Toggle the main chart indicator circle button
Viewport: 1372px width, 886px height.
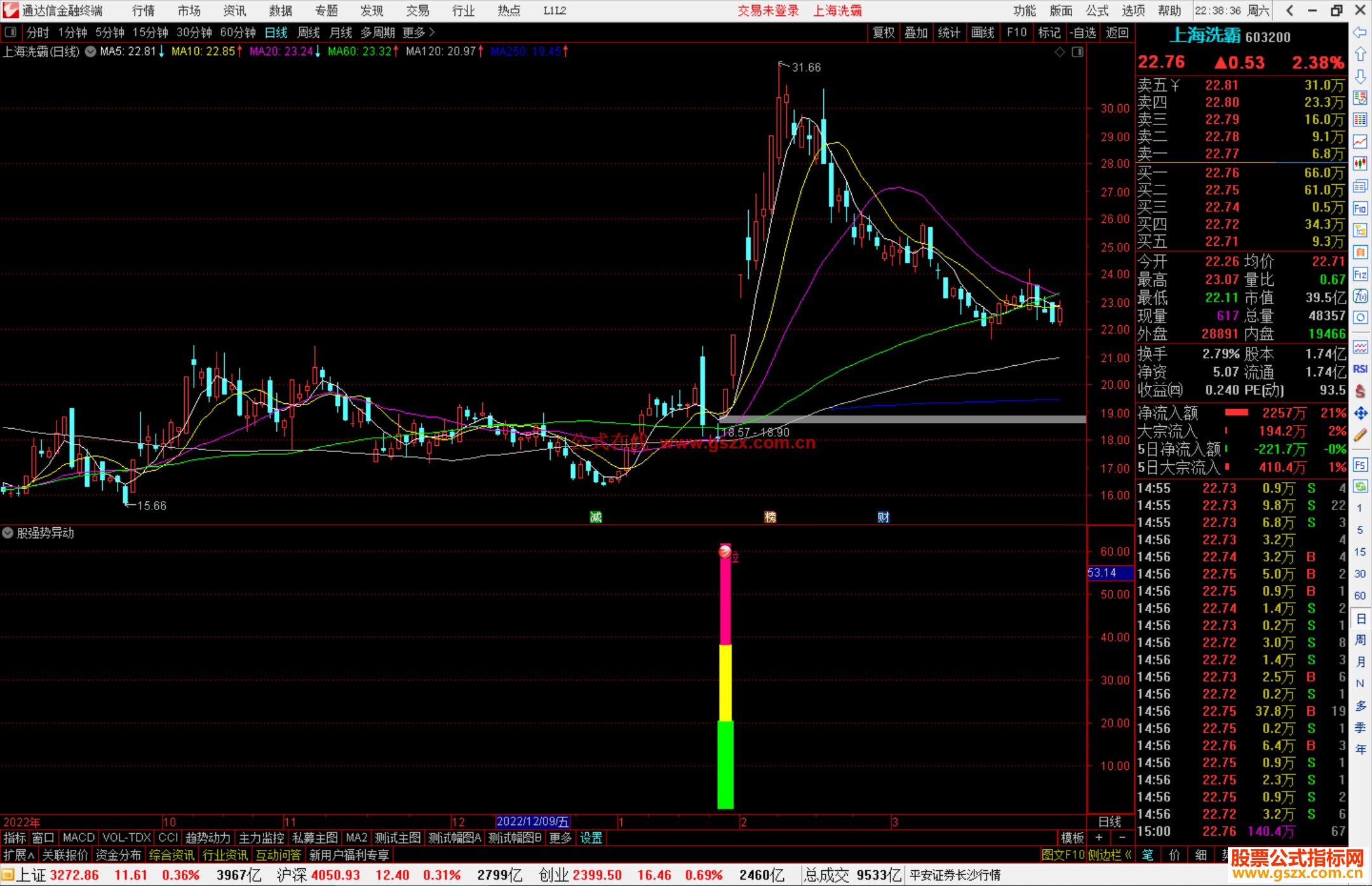(x=91, y=51)
